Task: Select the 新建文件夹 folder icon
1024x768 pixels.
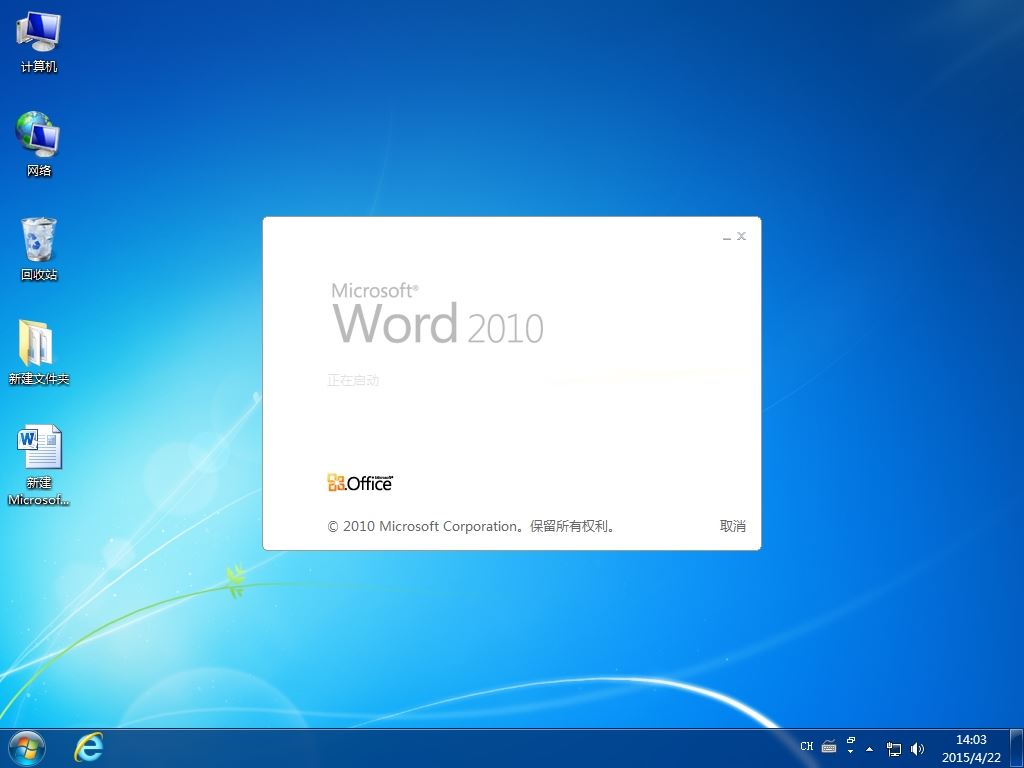Action: tap(39, 353)
